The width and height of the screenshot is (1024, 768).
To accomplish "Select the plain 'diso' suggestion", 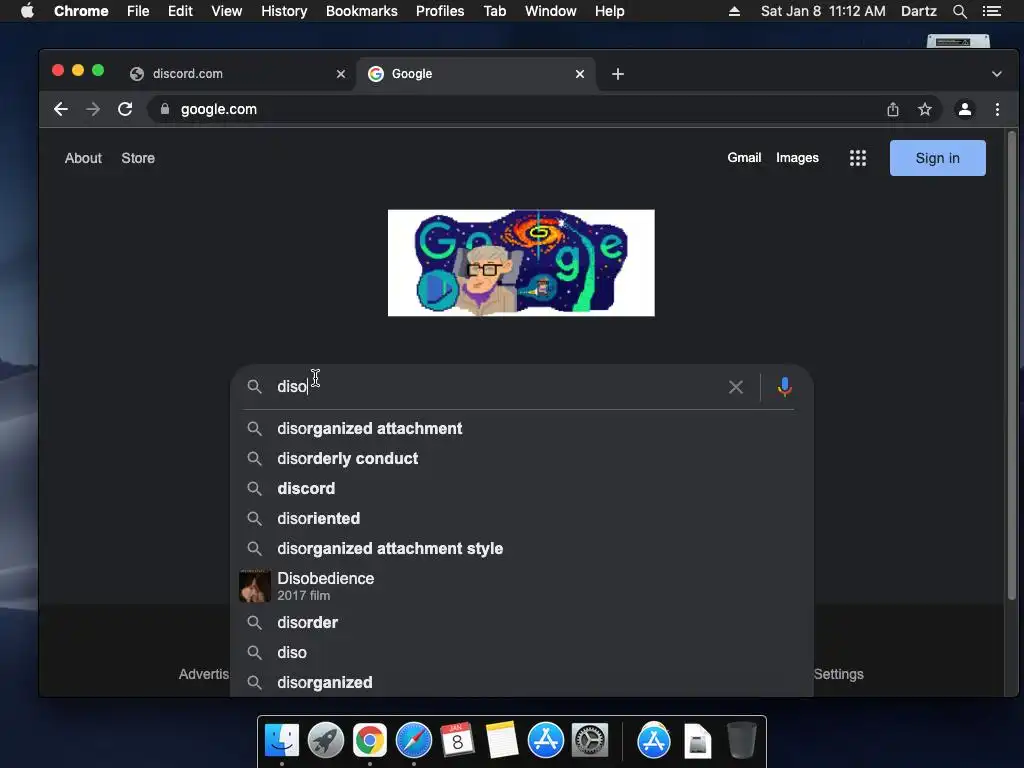I will 522,652.
